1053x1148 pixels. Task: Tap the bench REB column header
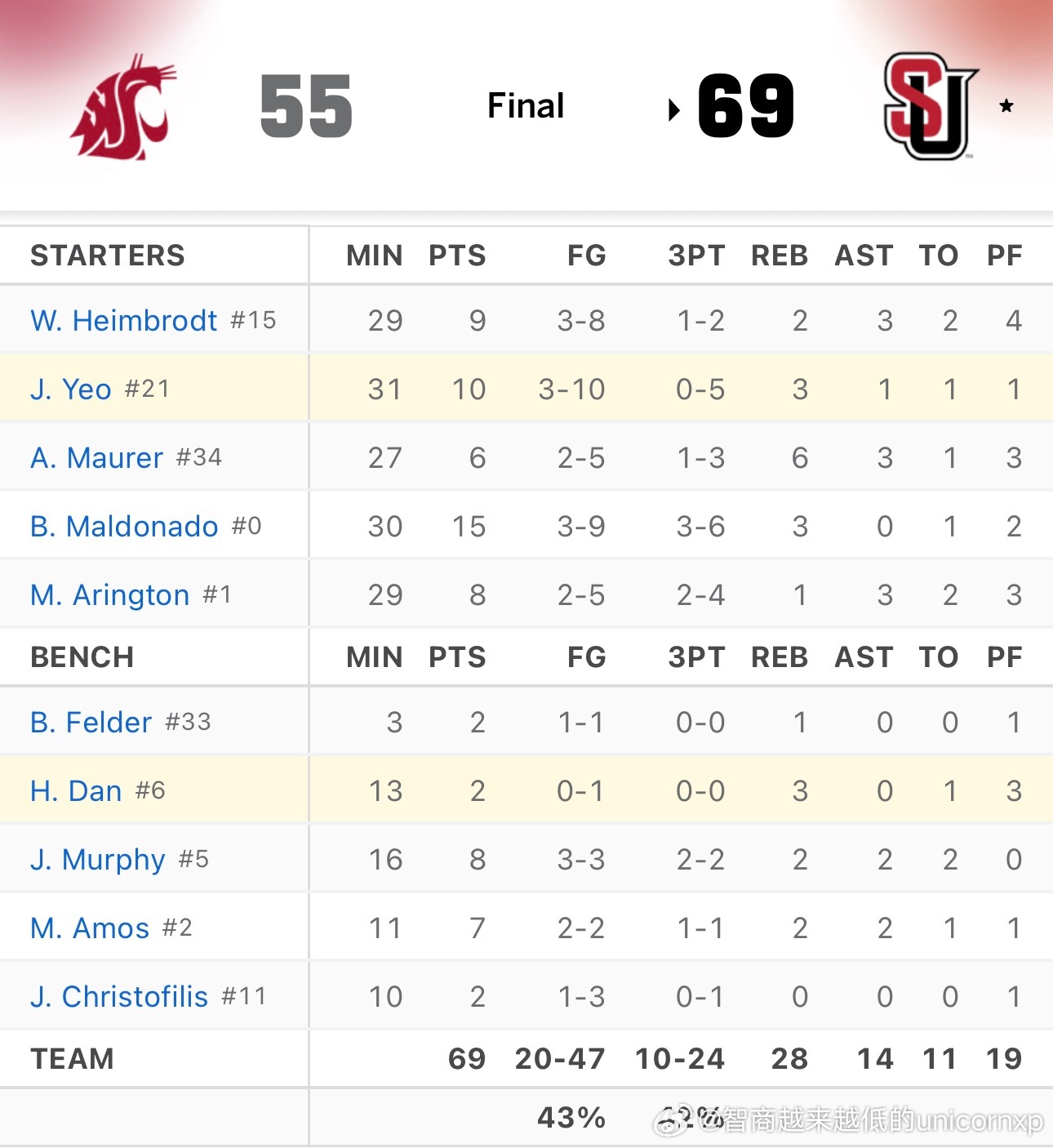(780, 656)
